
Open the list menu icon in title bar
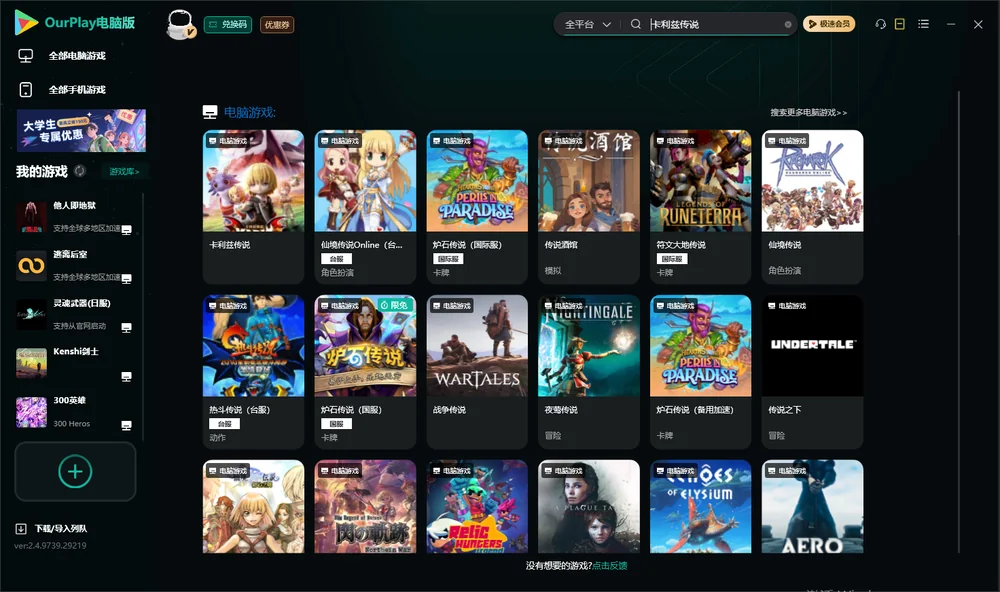[923, 24]
